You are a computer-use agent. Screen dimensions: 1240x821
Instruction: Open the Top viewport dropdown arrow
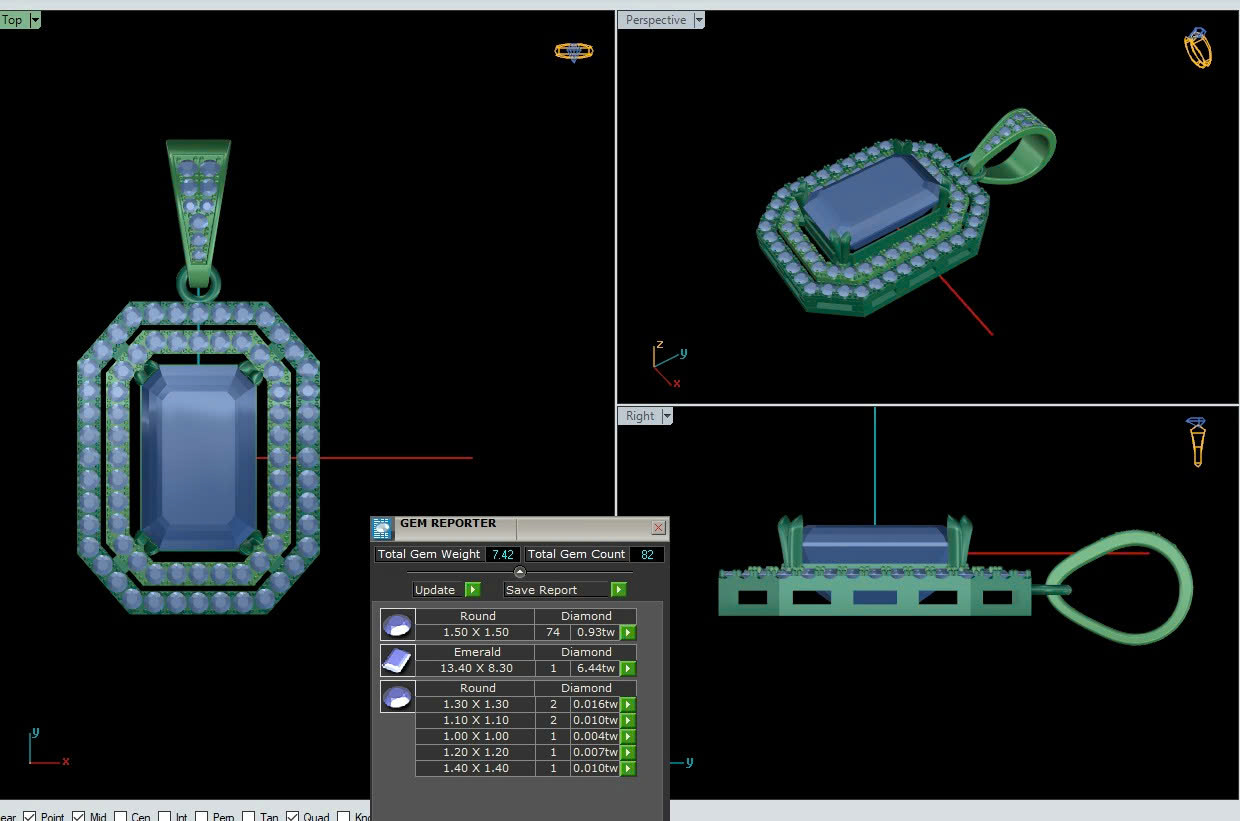pos(35,20)
